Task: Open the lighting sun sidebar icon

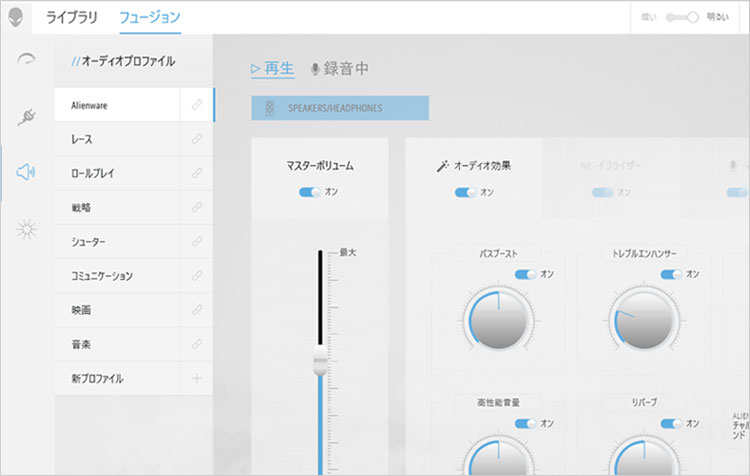Action: click(x=26, y=229)
